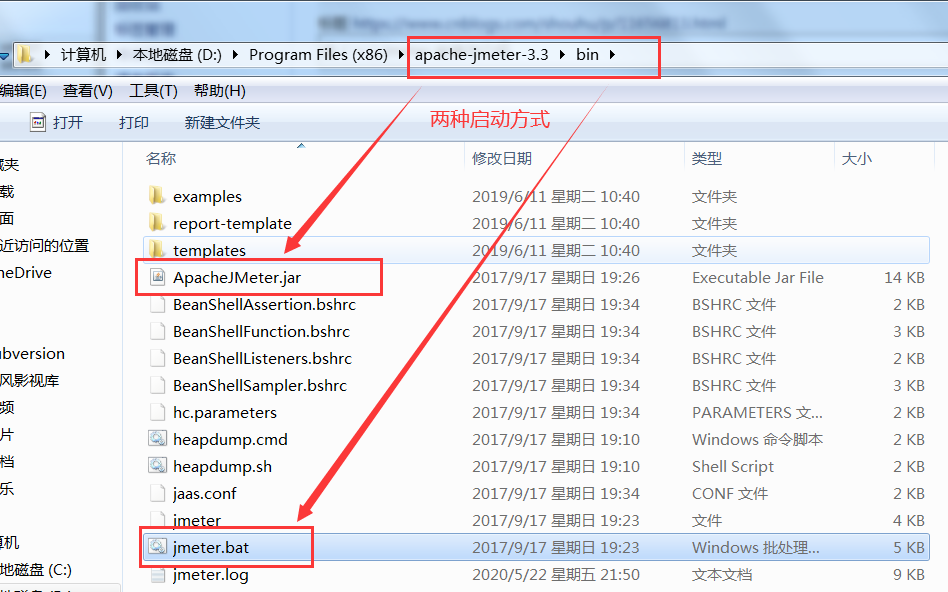This screenshot has height=592, width=948.
Task: Select the file named jmeter without extension
Action: (x=197, y=520)
